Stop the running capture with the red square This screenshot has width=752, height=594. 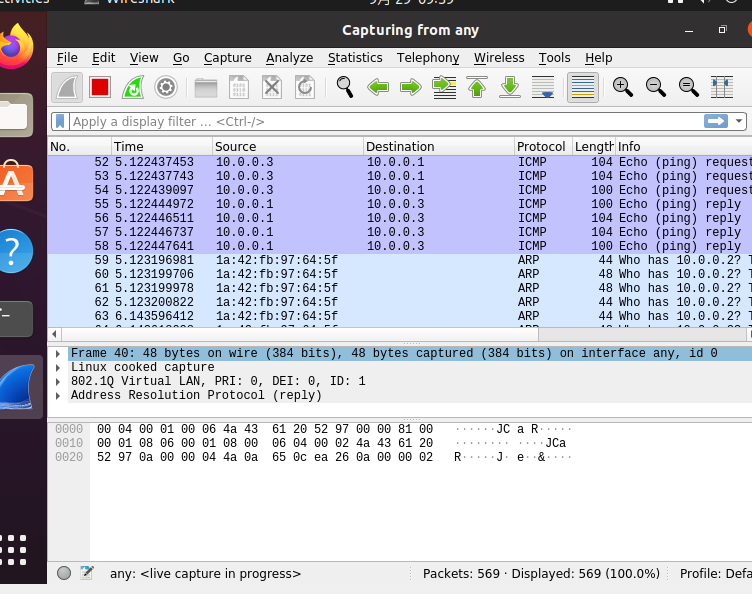(100, 87)
